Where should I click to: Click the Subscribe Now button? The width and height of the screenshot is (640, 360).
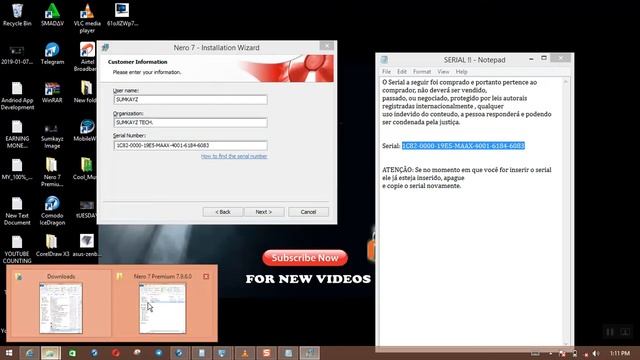(x=305, y=258)
